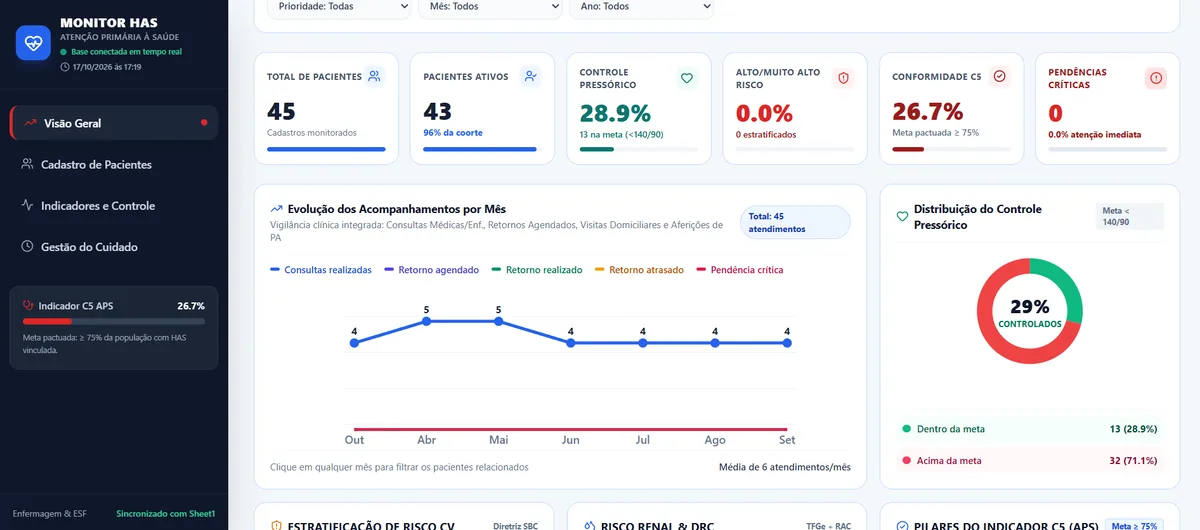1200x530 pixels.
Task: Click the Monitor HAS heart logo icon
Action: (33, 43)
